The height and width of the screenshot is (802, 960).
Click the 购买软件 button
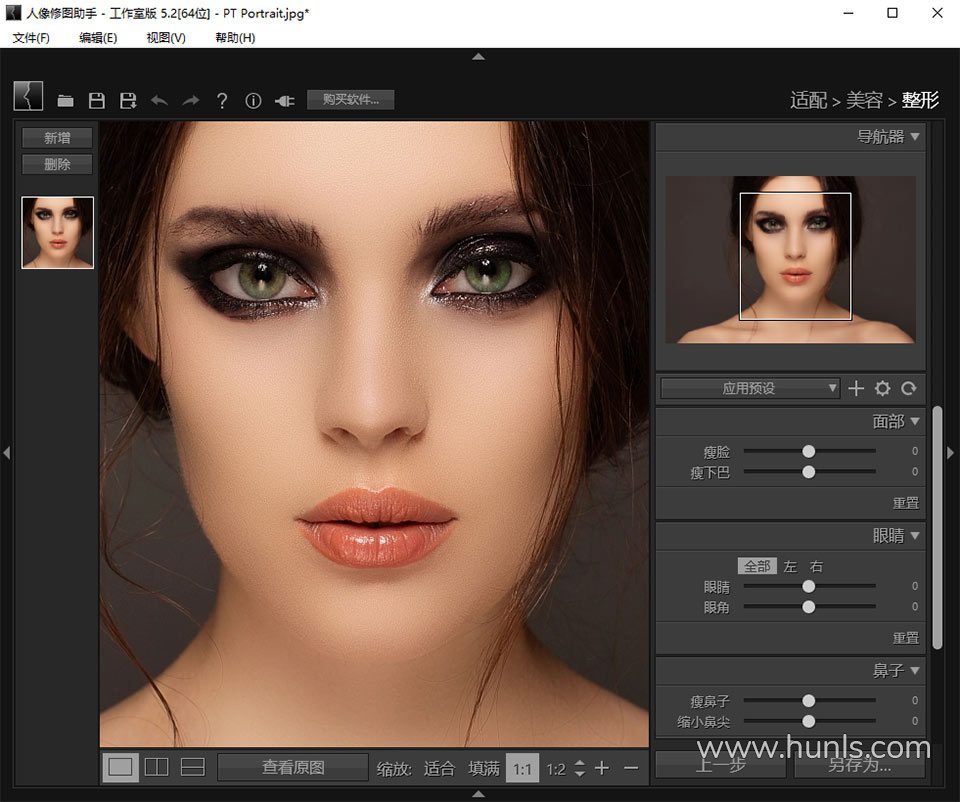pyautogui.click(x=350, y=99)
